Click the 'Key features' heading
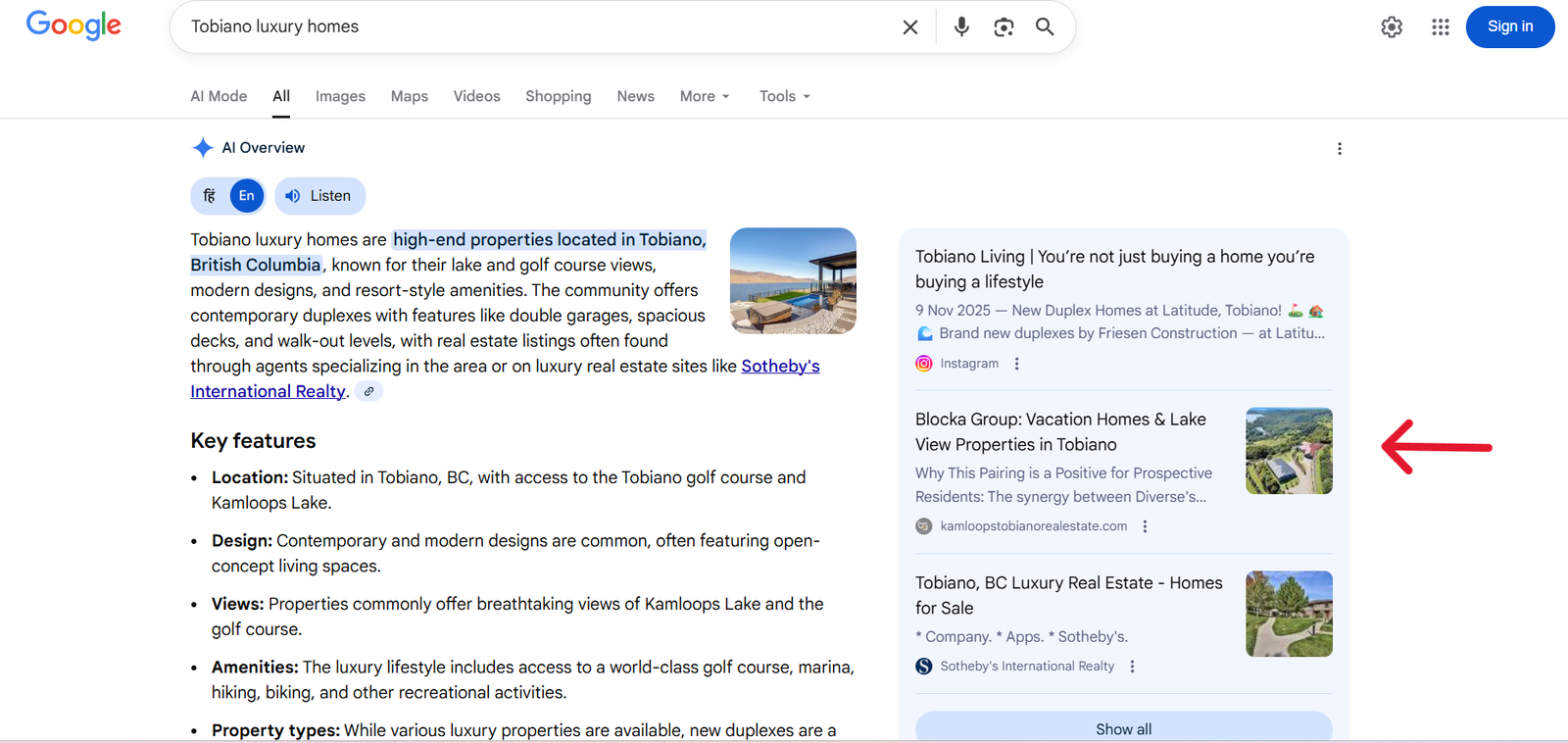The image size is (1568, 743). 253,441
